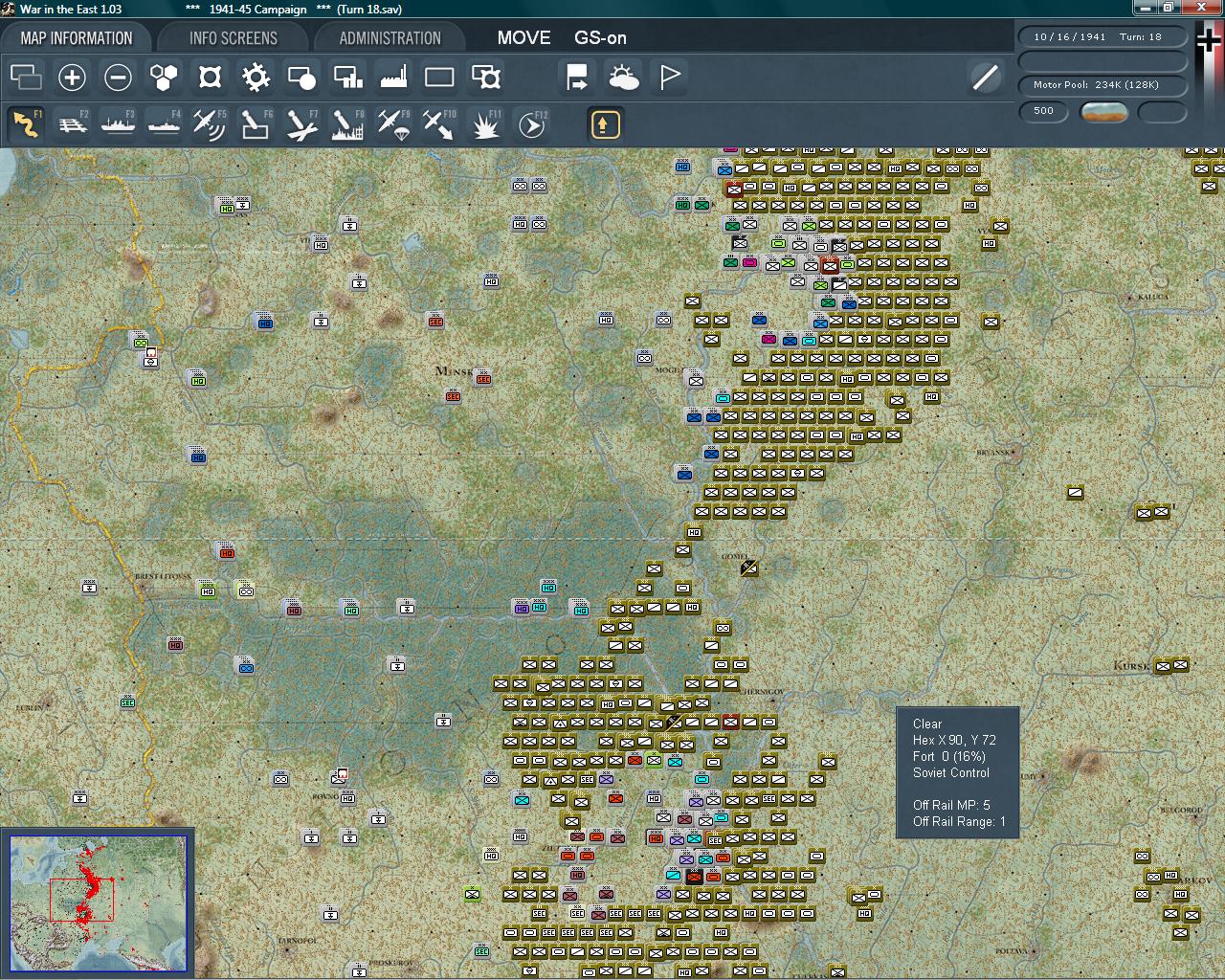Select F3 naval transport ship icon
This screenshot has height=980, width=1225.
(x=118, y=124)
